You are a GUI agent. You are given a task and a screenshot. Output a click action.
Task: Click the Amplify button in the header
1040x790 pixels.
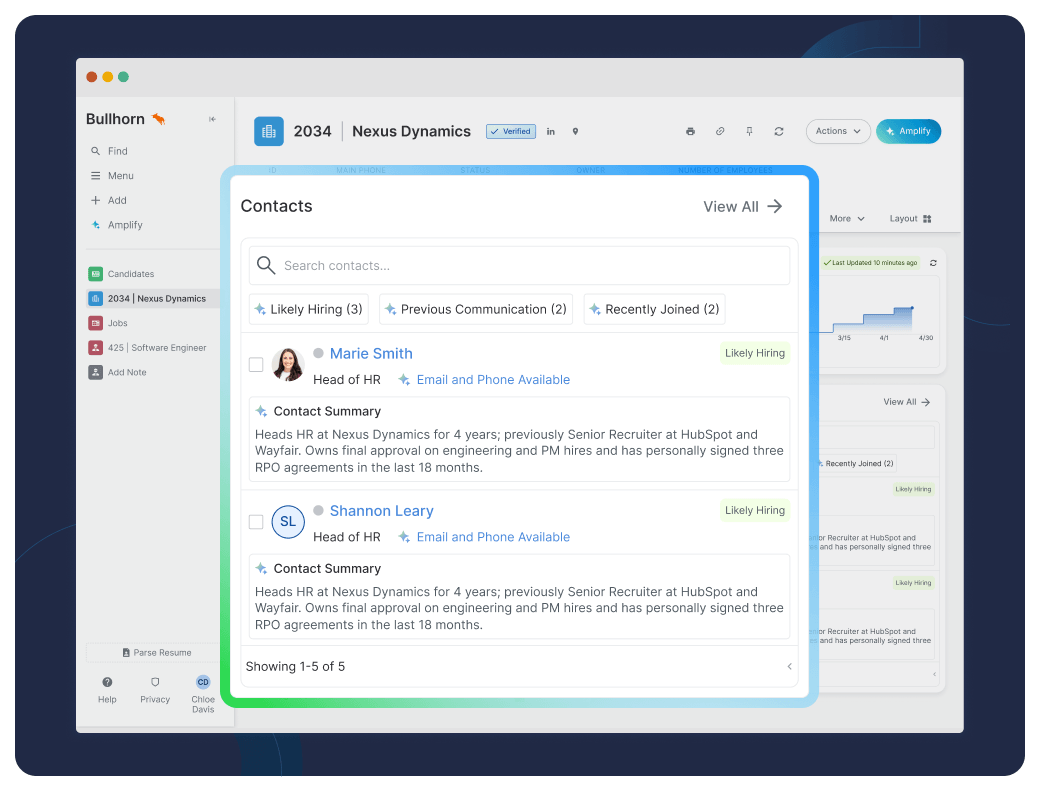[908, 131]
